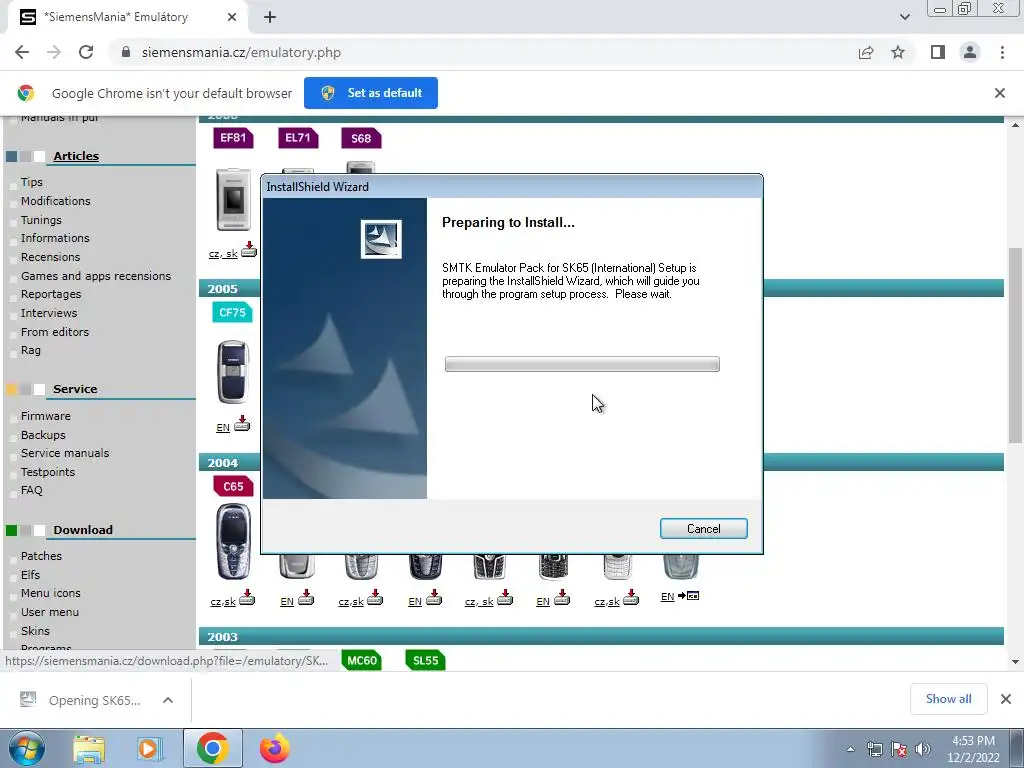Open the Backups link
The image size is (1024, 768).
click(43, 435)
